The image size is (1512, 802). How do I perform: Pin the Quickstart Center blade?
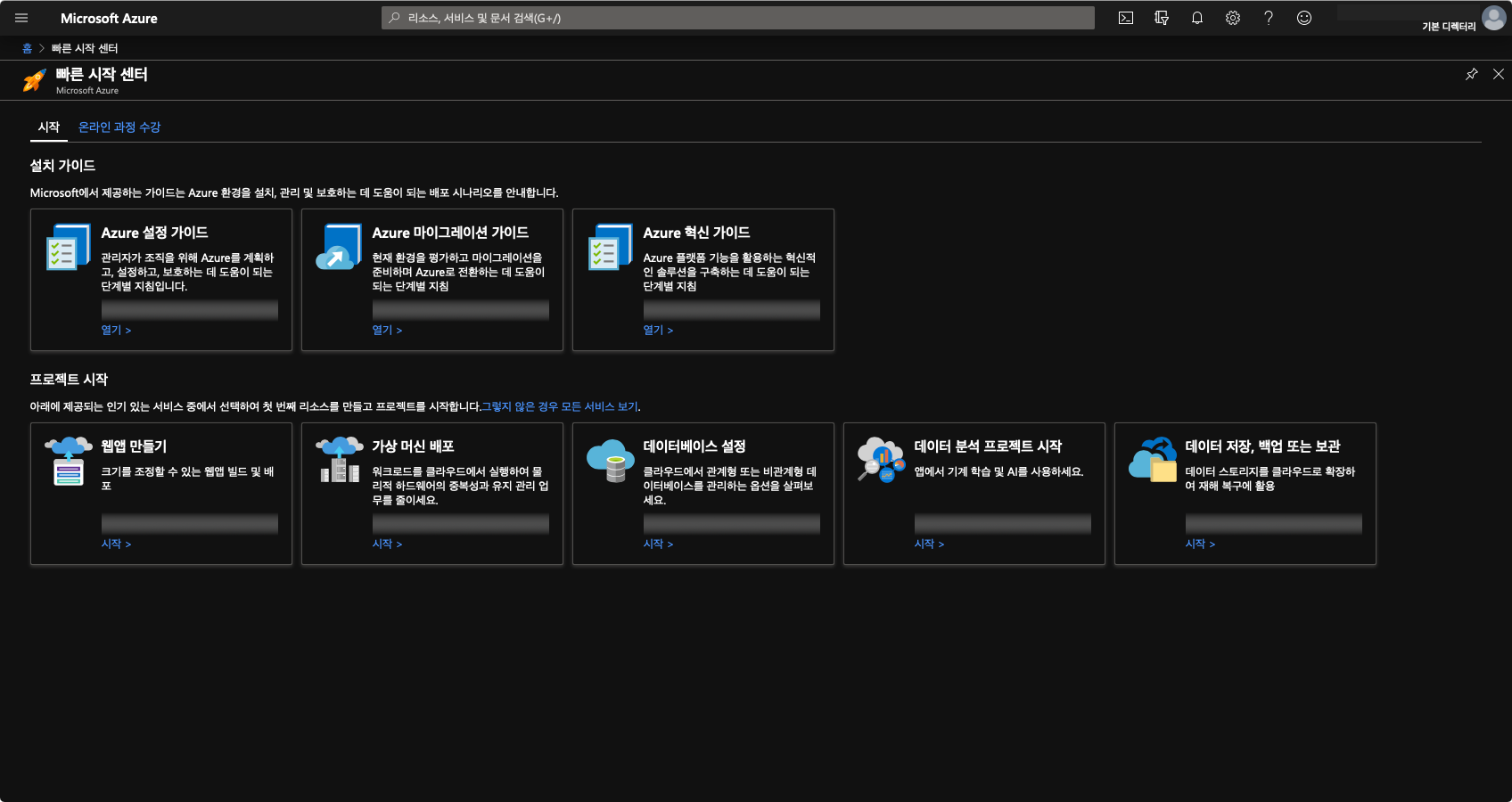point(1472,74)
